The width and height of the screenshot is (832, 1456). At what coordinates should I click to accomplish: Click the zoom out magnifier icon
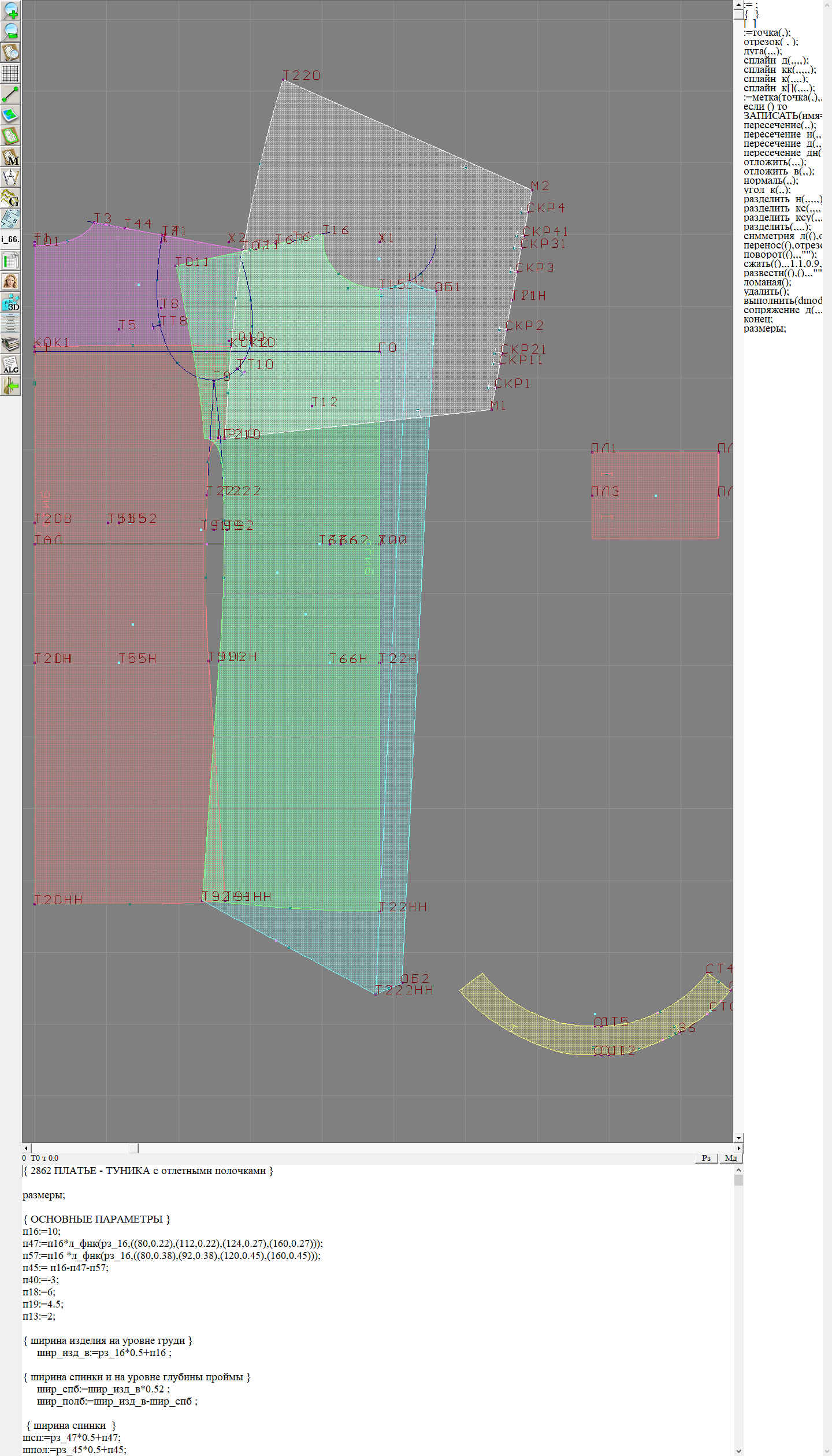coord(10,31)
